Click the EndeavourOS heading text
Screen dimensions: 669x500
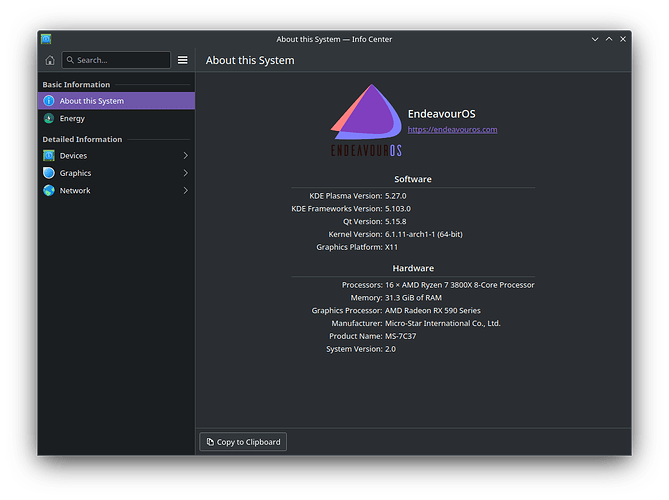click(x=442, y=114)
